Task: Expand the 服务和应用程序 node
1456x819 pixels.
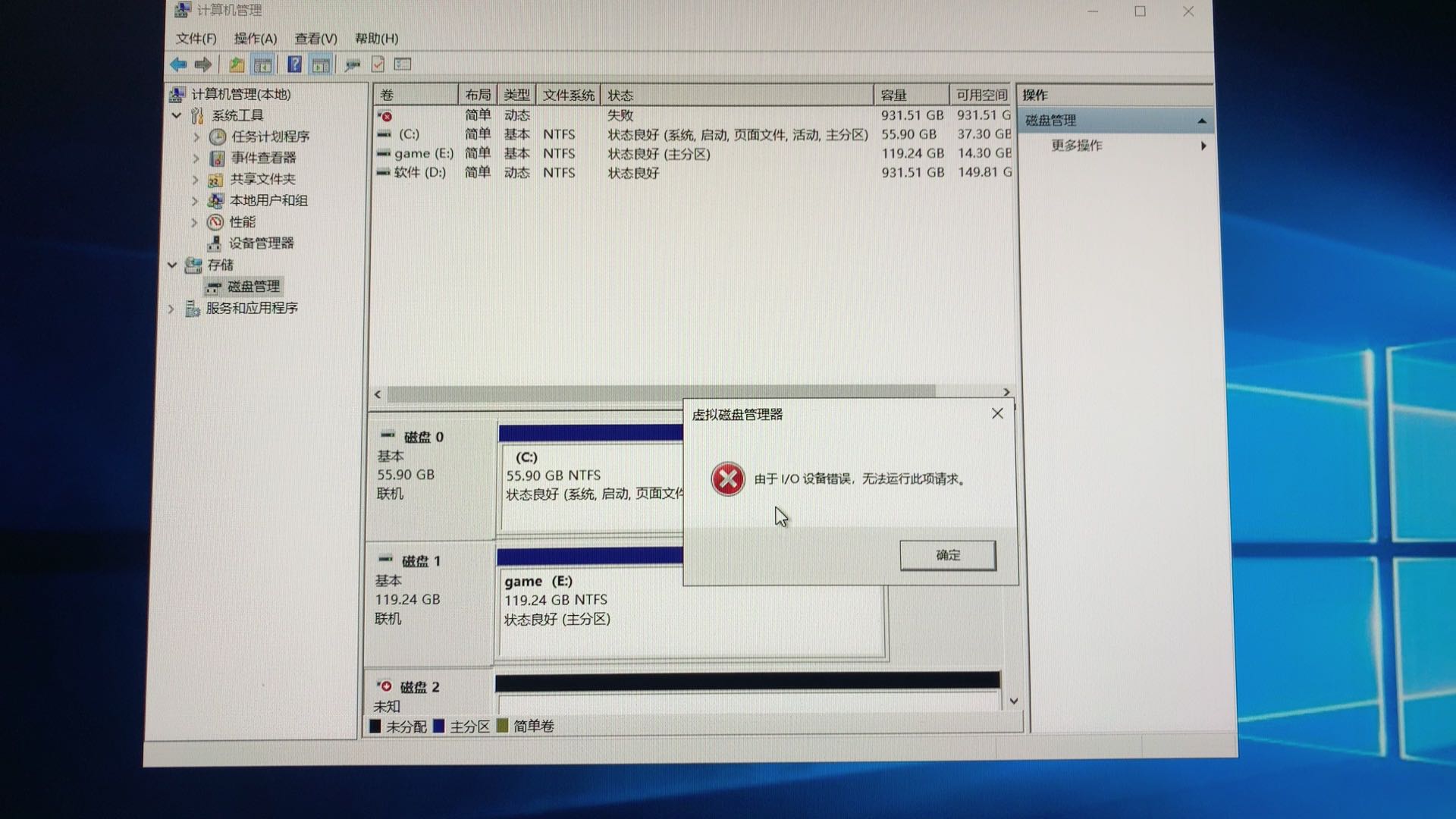Action: coord(171,309)
